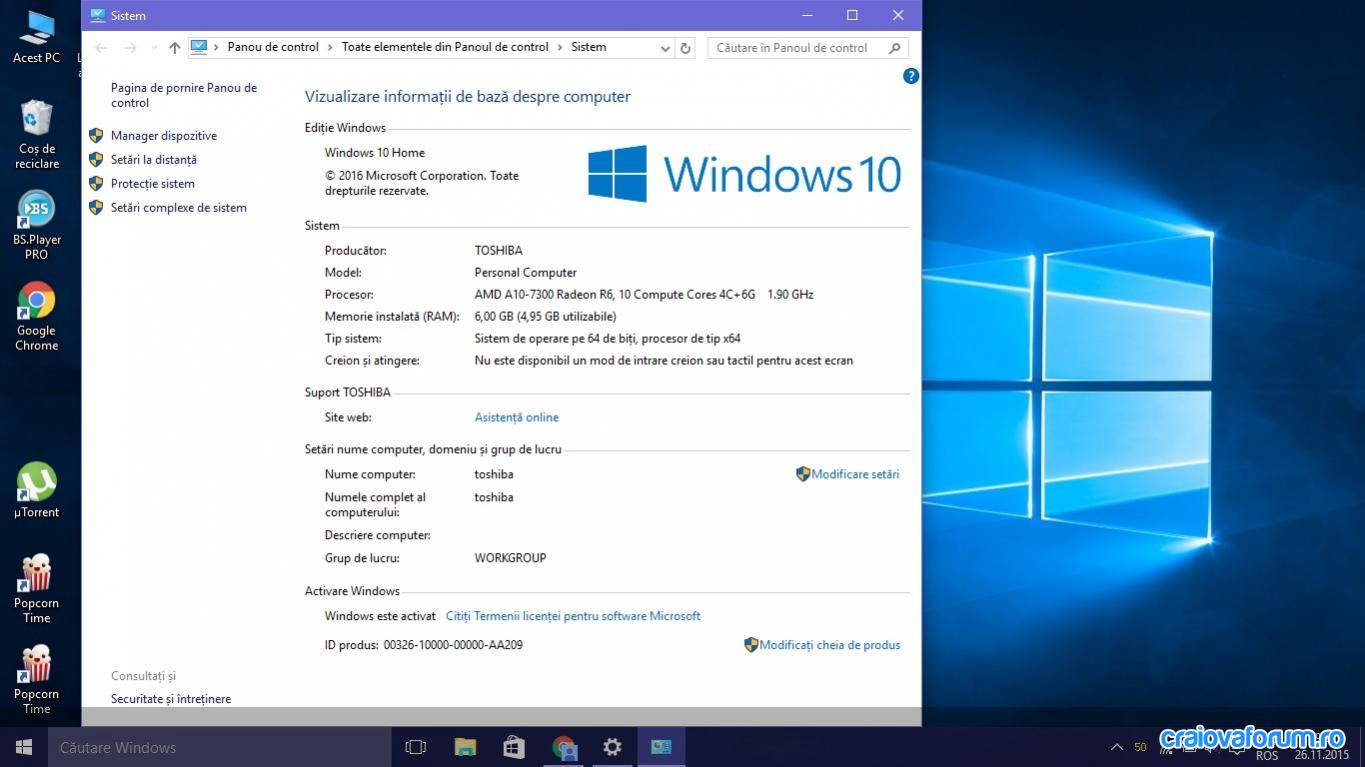Click the date 26.11.2015 on the taskbar
1365x767 pixels.
[1321, 755]
